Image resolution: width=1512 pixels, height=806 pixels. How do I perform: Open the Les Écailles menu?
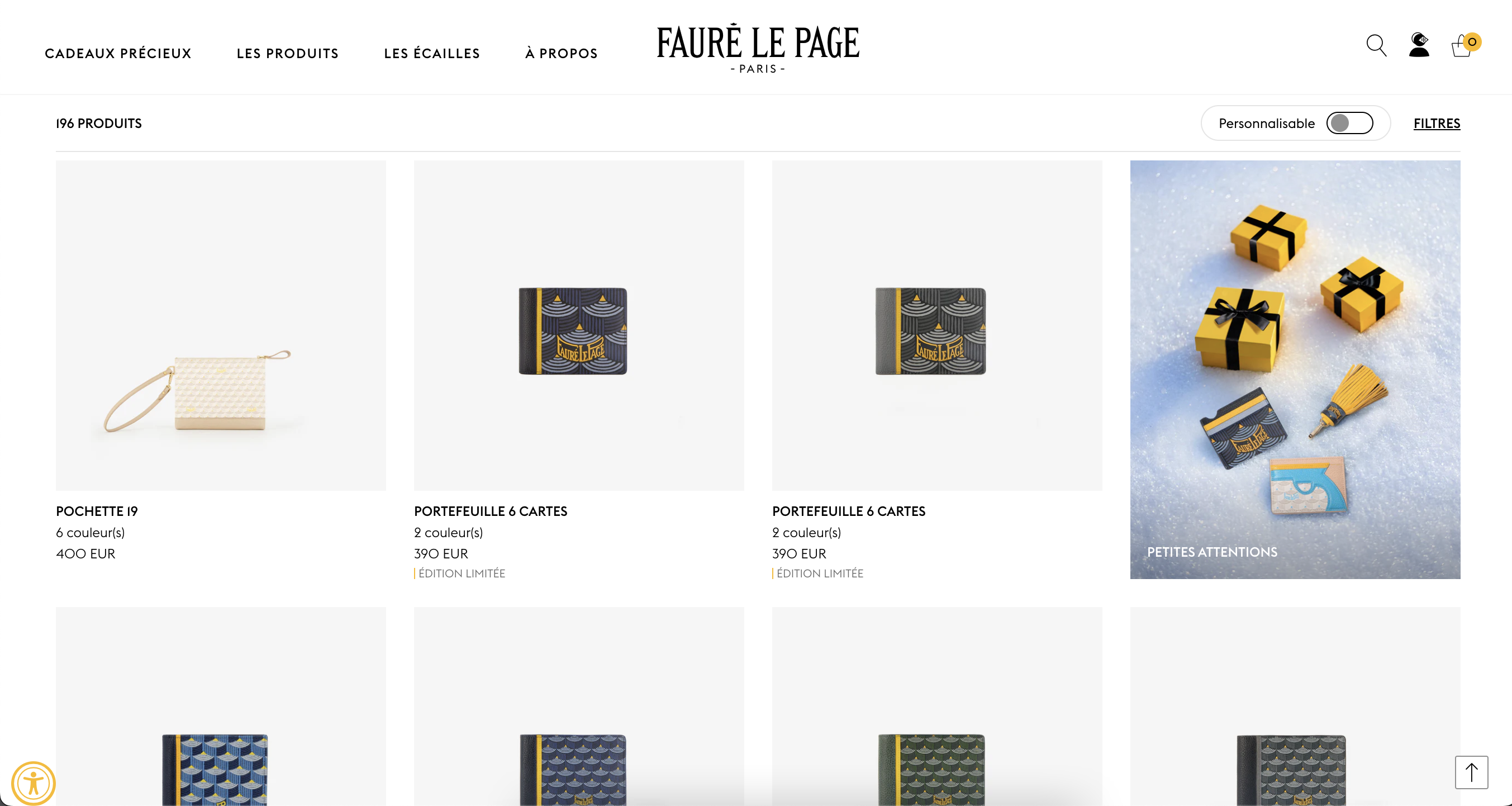[x=432, y=54]
